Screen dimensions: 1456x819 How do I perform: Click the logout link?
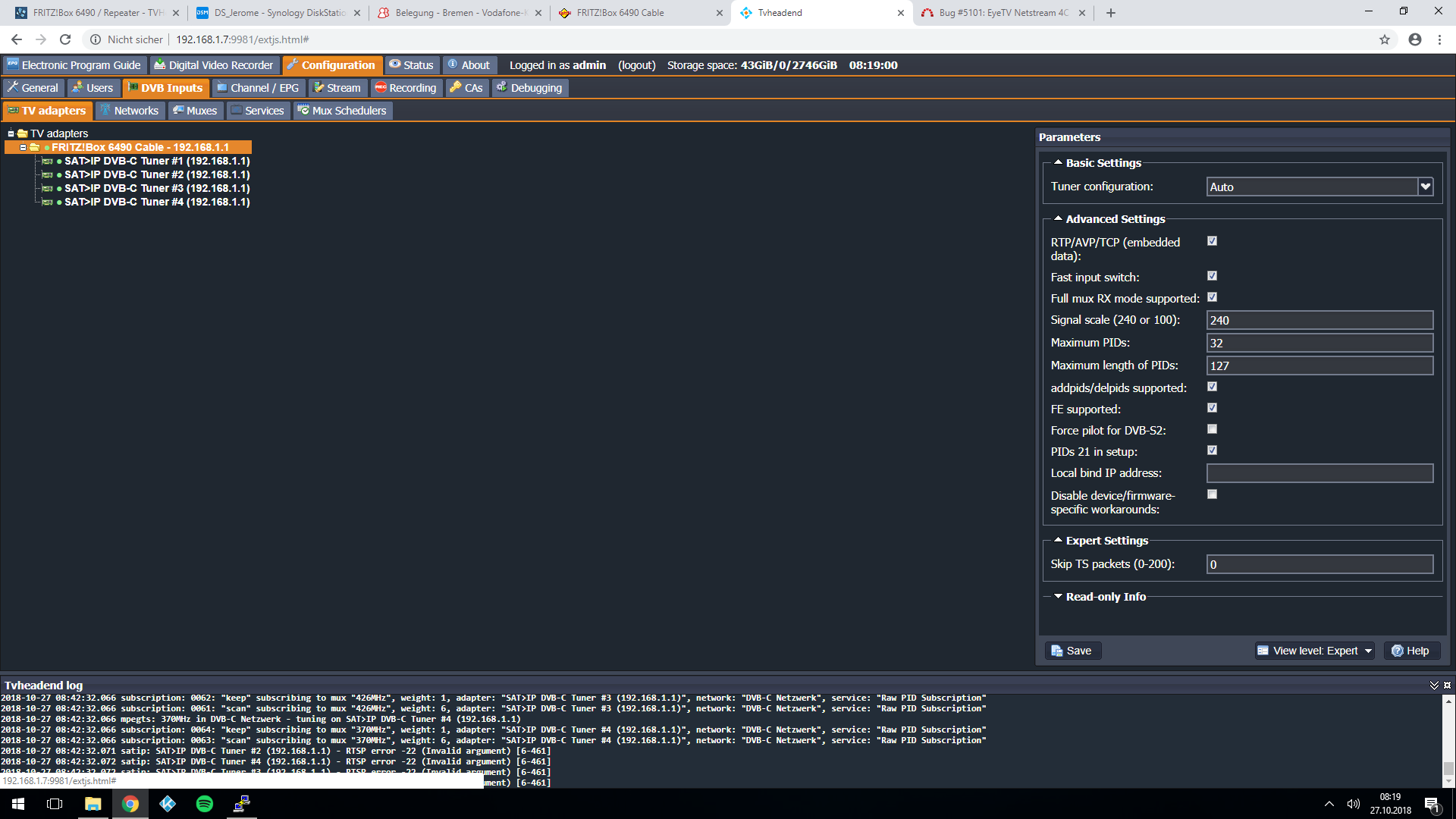[636, 65]
